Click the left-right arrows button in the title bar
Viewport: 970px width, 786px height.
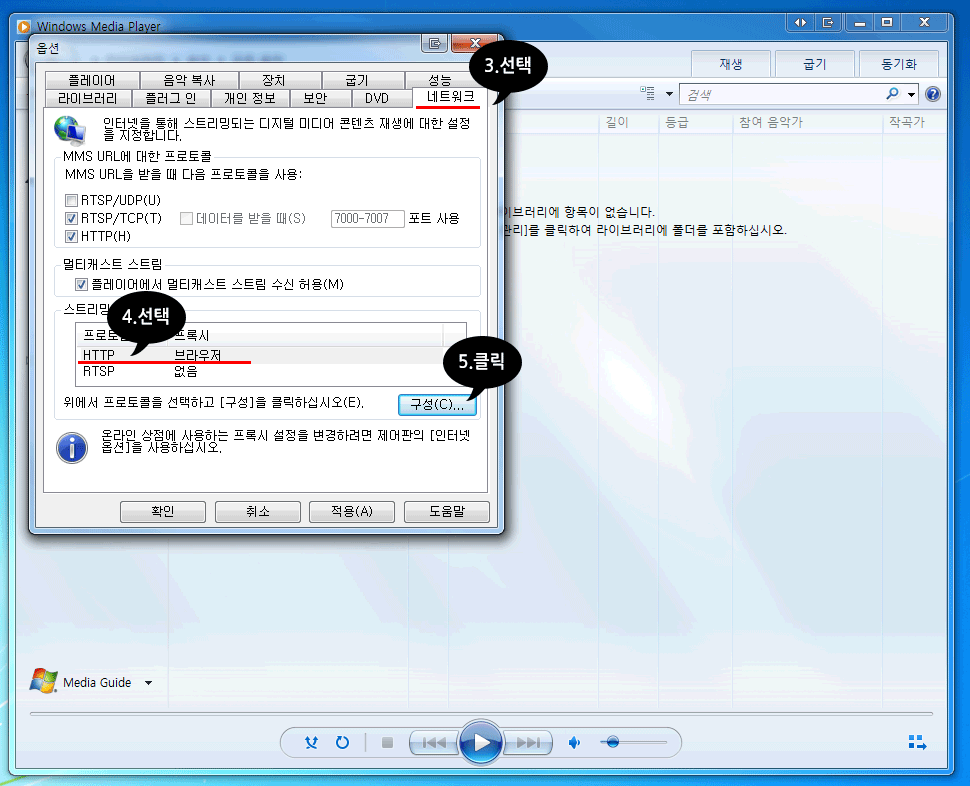pyautogui.click(x=800, y=22)
